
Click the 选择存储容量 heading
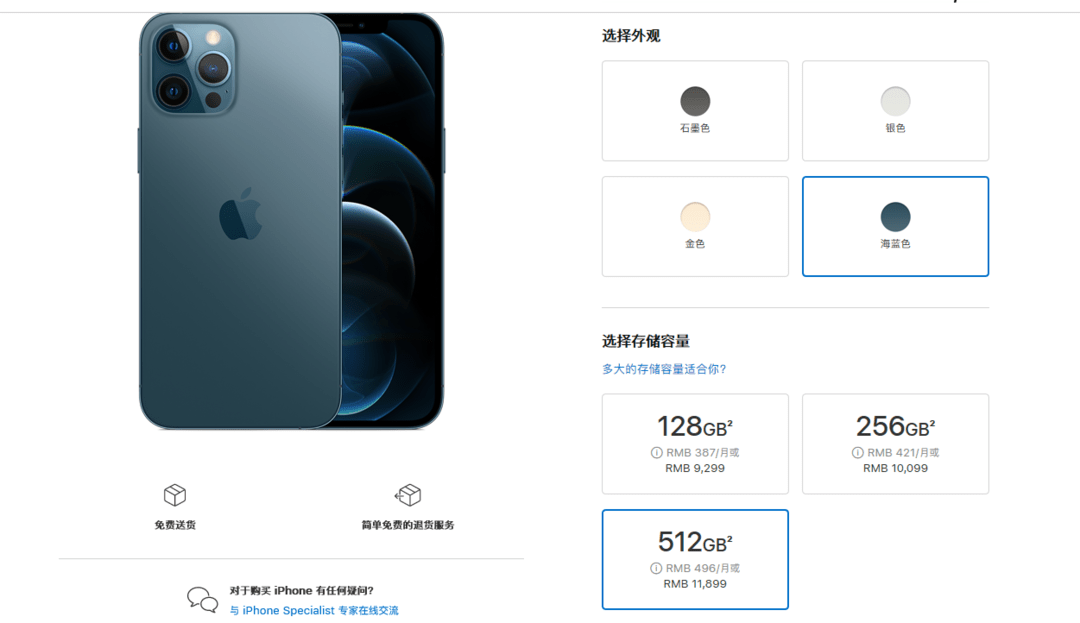coord(646,341)
